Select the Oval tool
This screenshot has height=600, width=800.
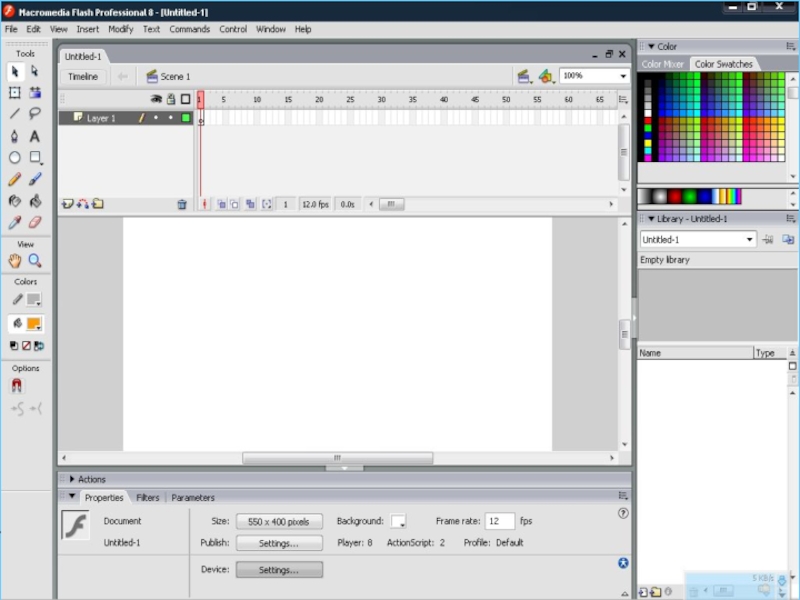[x=15, y=158]
